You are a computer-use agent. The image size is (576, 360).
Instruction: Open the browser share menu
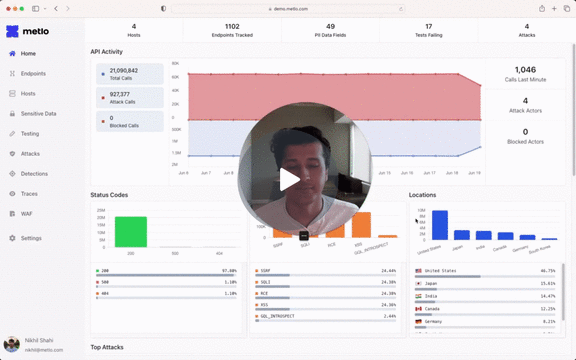coord(542,8)
